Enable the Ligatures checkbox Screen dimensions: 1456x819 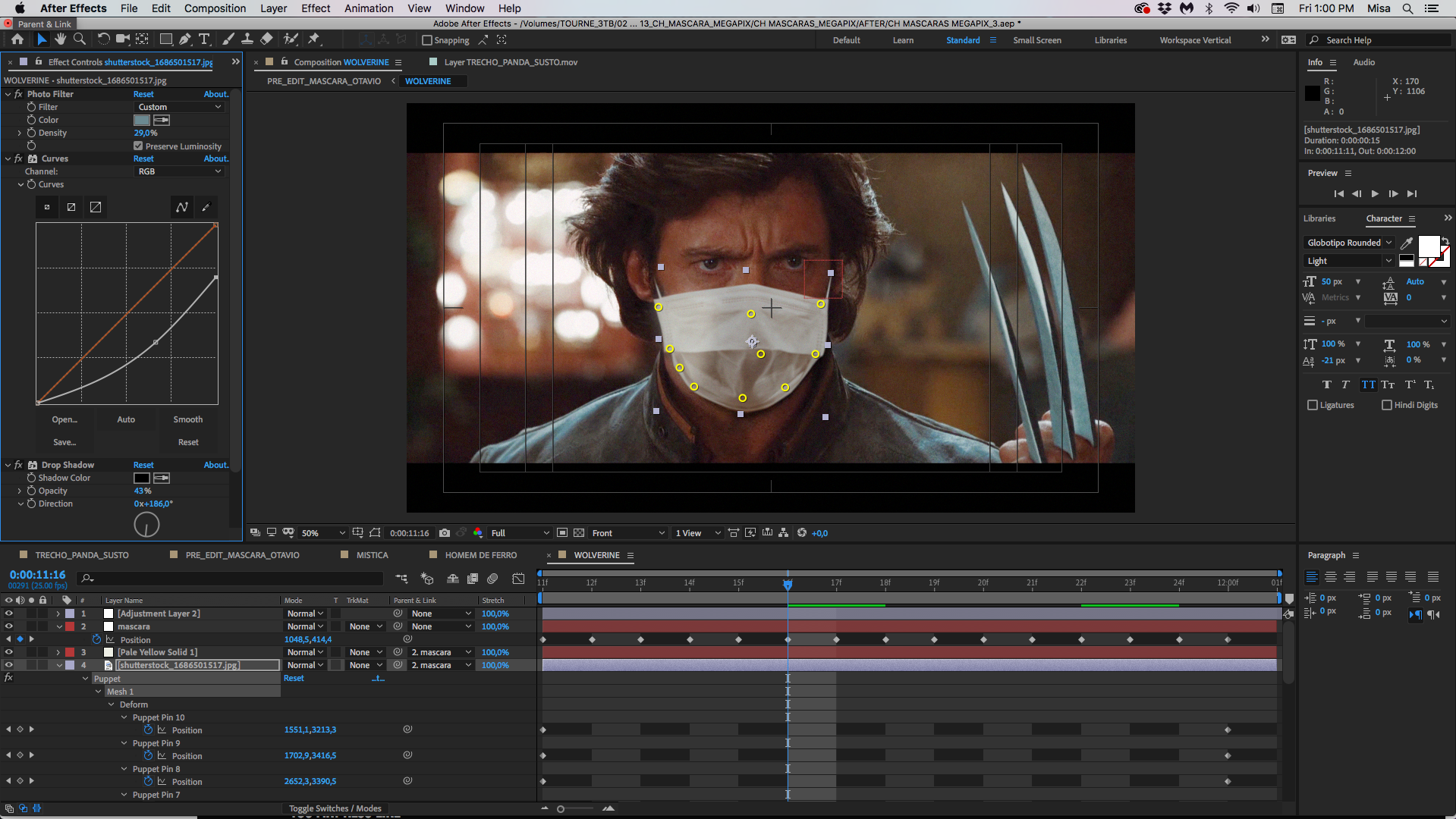click(1313, 405)
